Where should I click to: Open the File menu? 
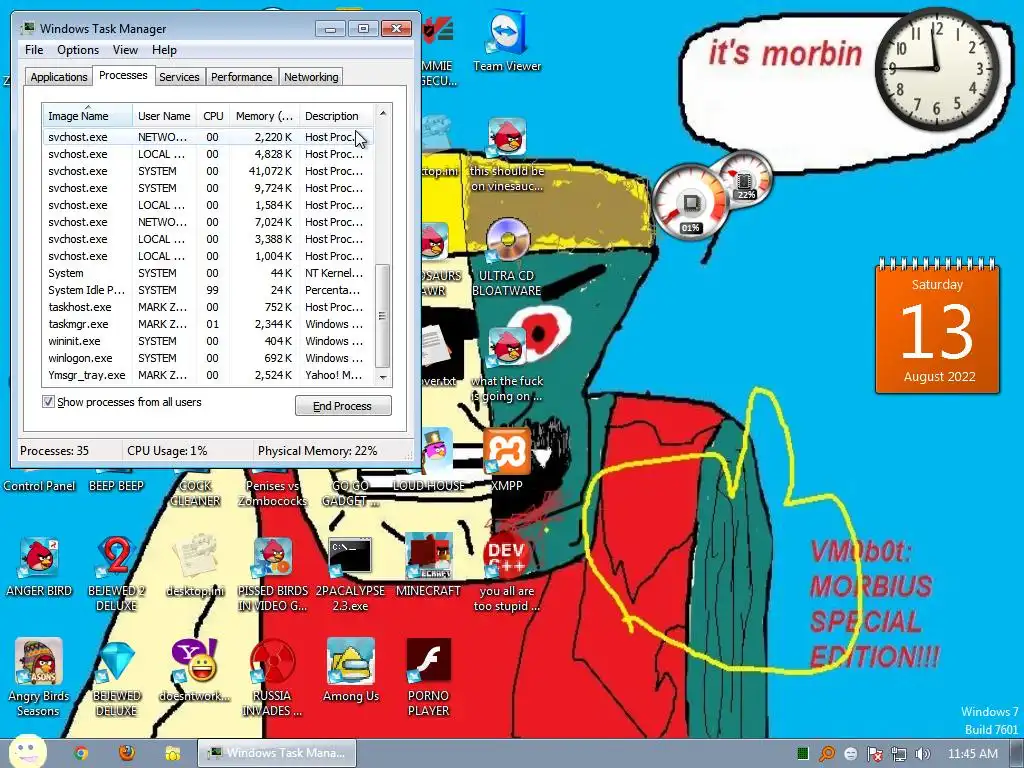tap(34, 50)
